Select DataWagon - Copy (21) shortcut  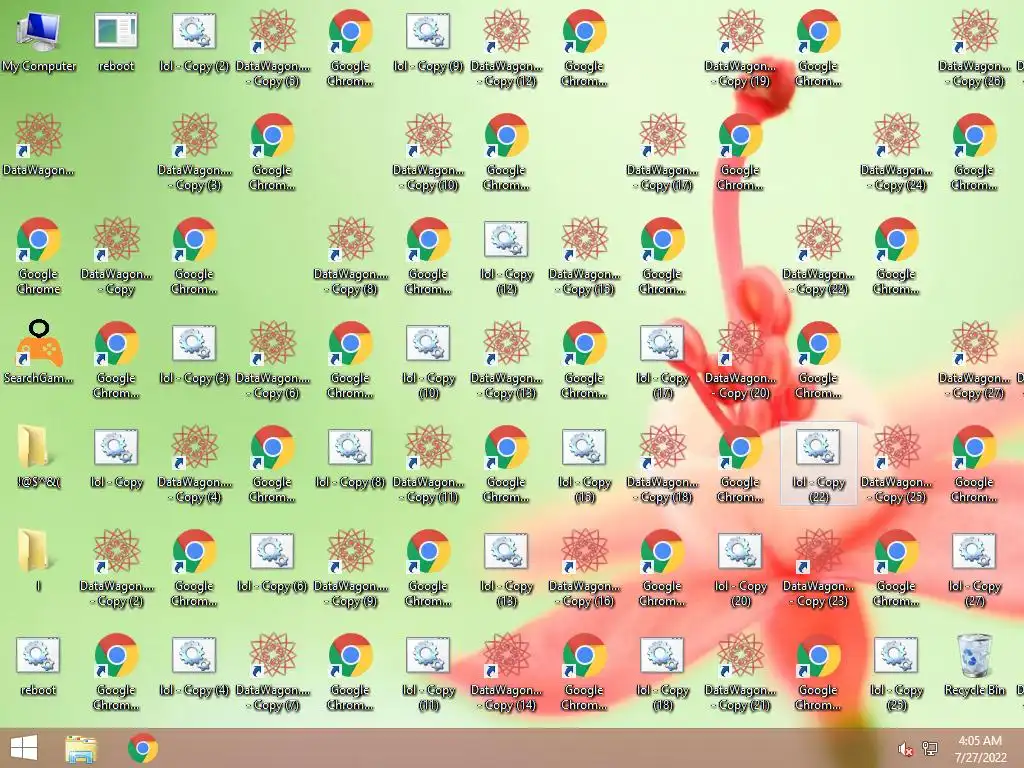(740, 673)
